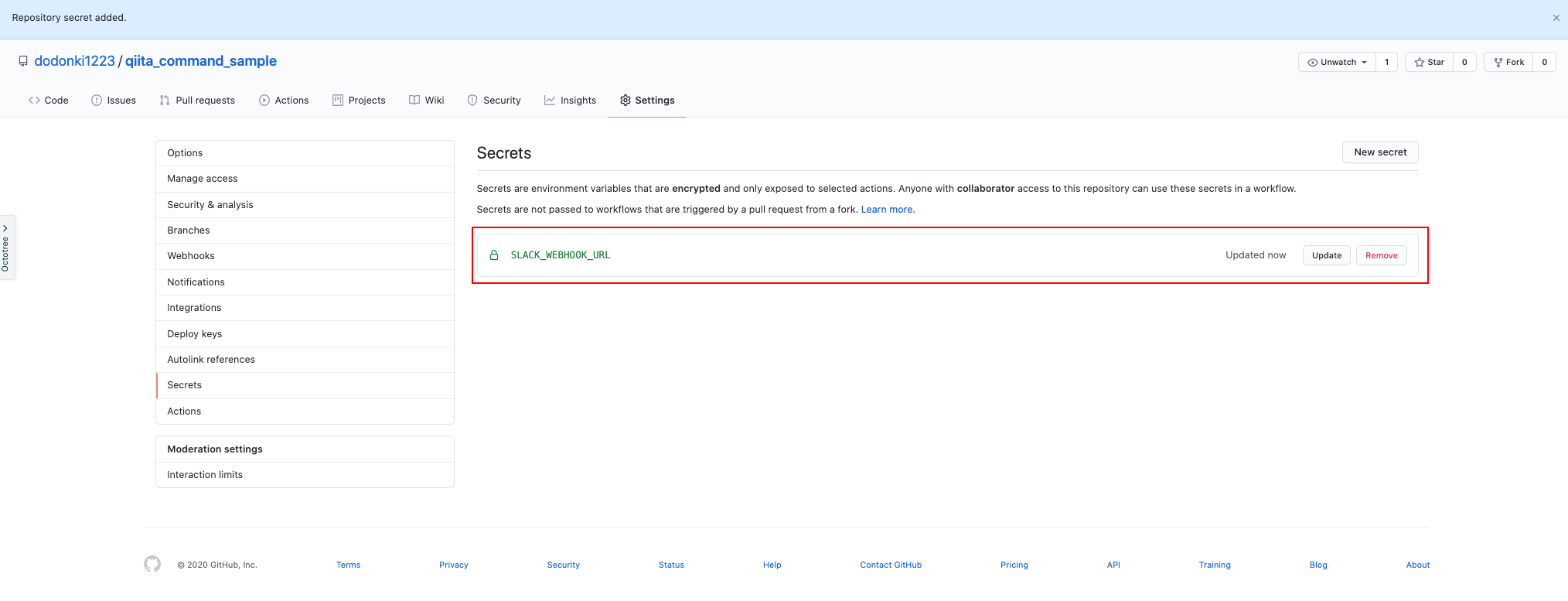Switch to the Projects tab
This screenshot has height=601, width=1568.
pos(359,101)
